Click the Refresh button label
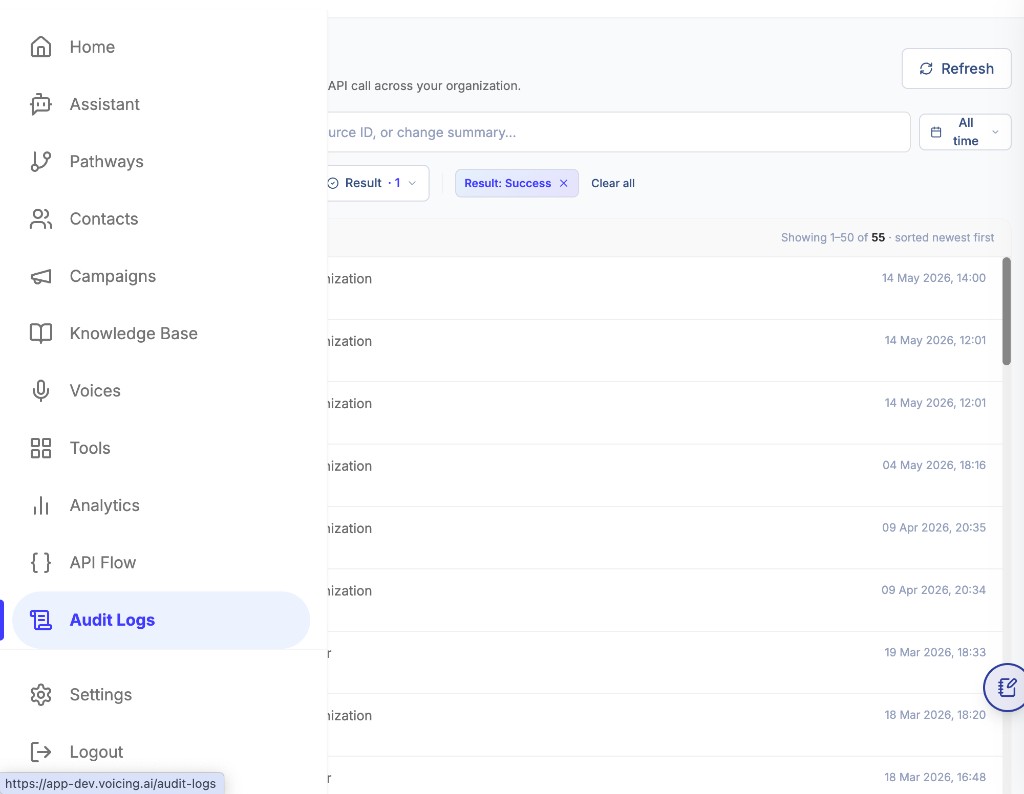The height and width of the screenshot is (794, 1024). point(967,69)
